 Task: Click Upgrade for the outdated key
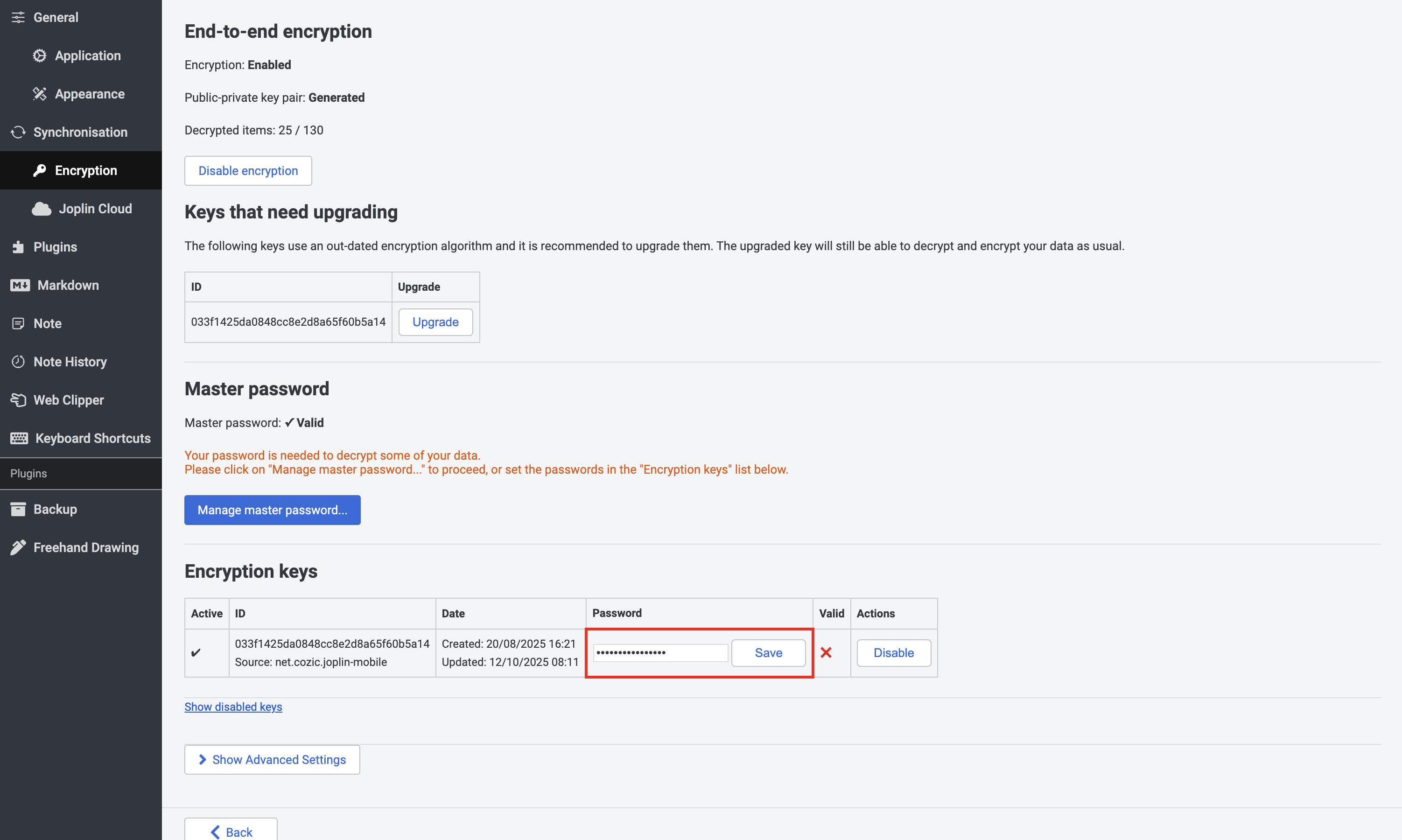tap(435, 322)
